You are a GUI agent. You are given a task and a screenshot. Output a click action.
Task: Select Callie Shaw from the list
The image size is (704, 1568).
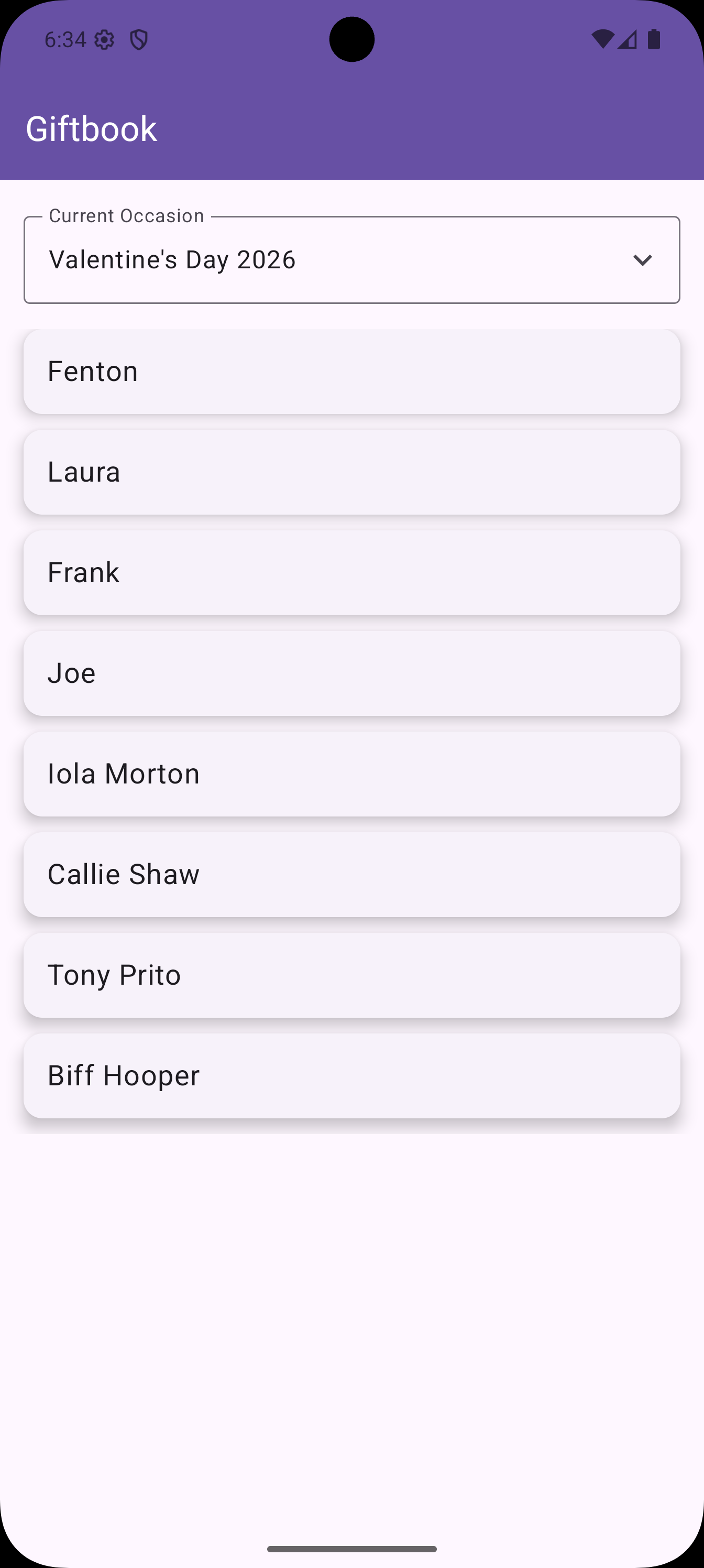click(351, 874)
